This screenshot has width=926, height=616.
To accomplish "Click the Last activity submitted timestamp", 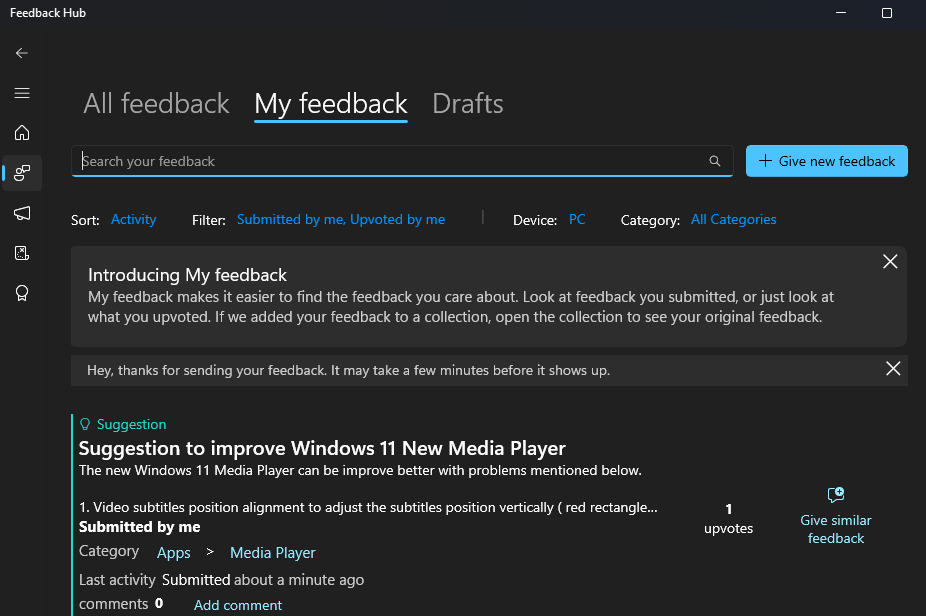I will click(263, 580).
